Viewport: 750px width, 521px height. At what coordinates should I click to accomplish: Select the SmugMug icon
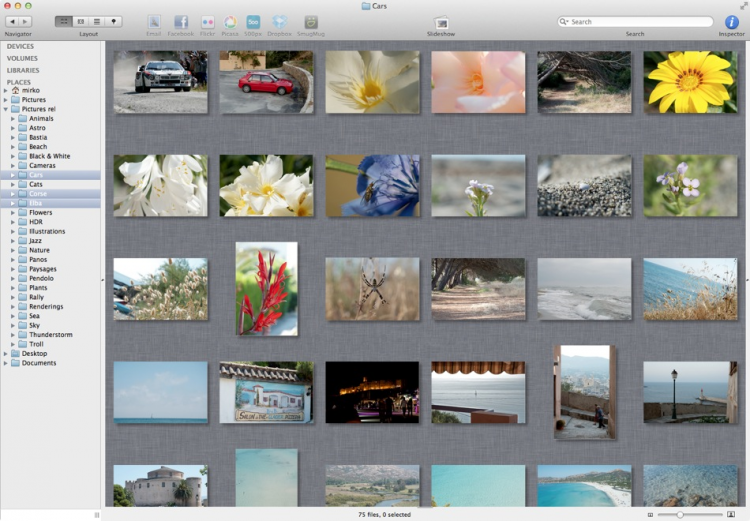(311, 22)
